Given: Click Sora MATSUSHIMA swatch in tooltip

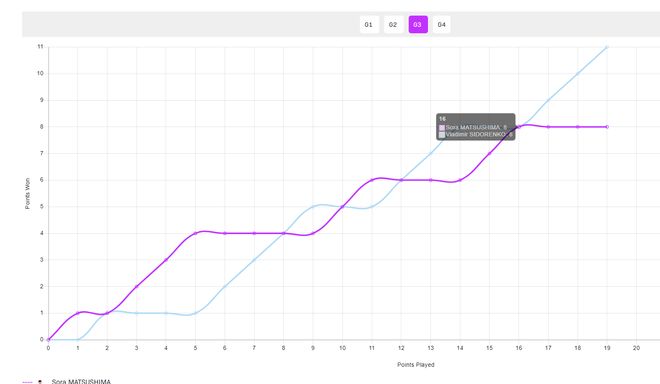Looking at the screenshot, I should click(x=442, y=128).
